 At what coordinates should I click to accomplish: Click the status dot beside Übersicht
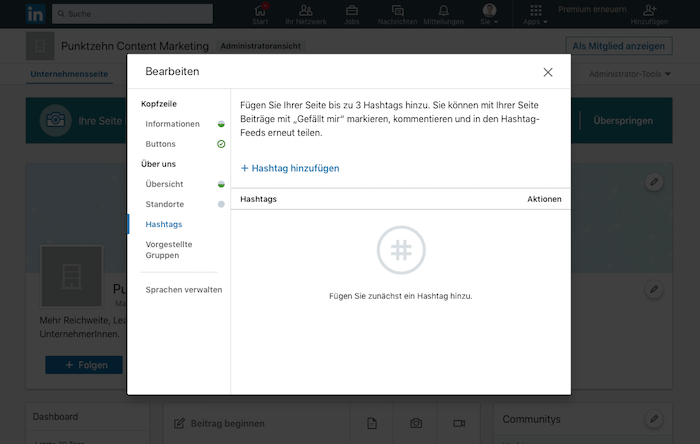click(x=221, y=184)
